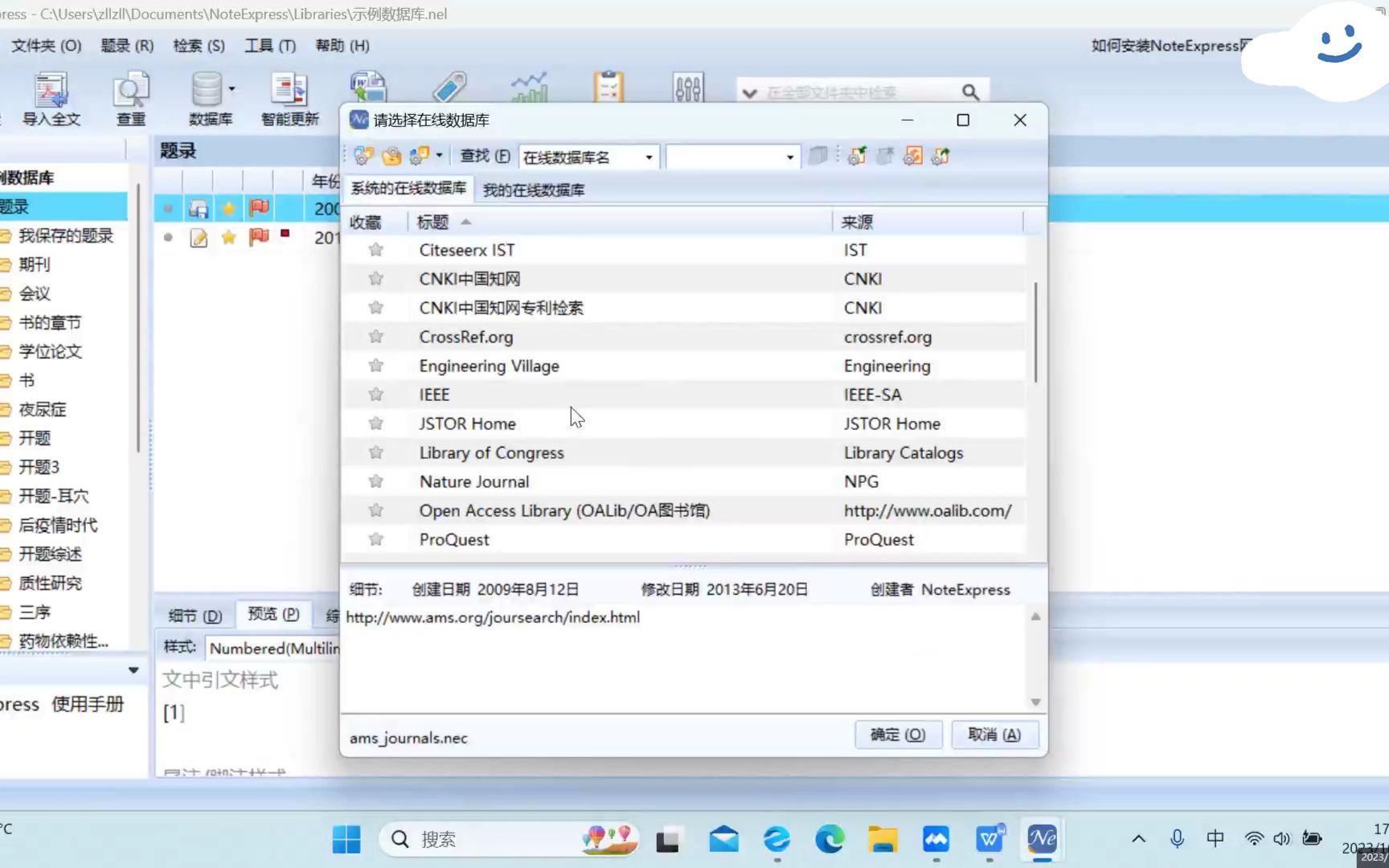Viewport: 1389px width, 868px height.
Task: Cancel dialog with 取消 (A) button
Action: pos(994,735)
